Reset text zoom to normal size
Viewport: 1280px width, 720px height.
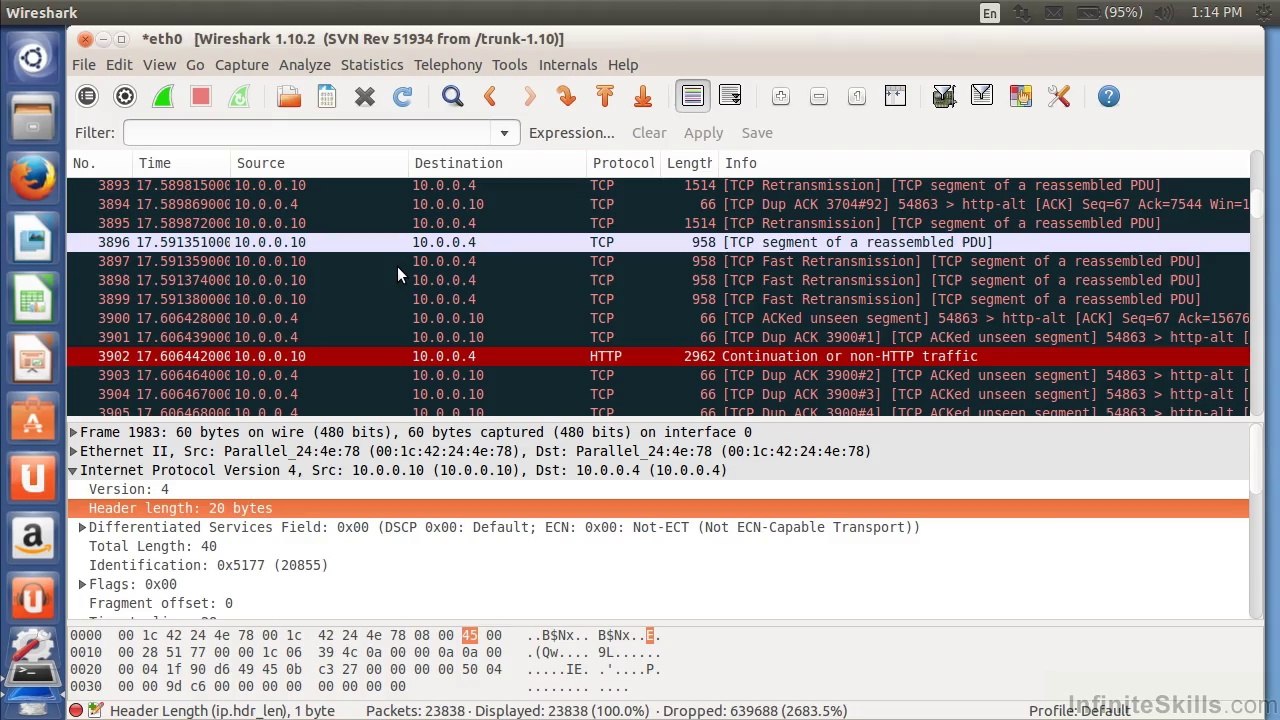click(x=857, y=96)
